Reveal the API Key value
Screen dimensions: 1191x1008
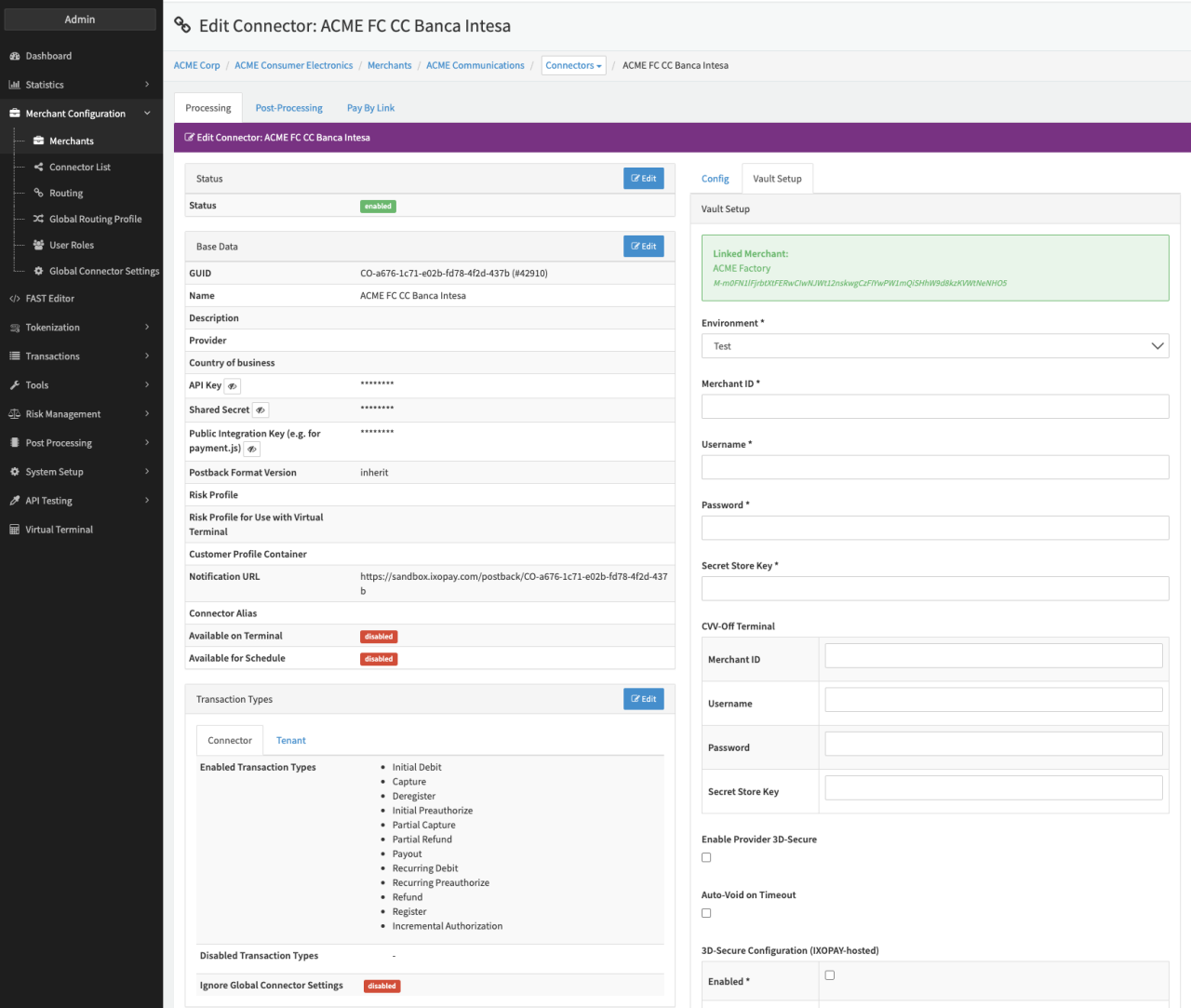click(x=233, y=386)
